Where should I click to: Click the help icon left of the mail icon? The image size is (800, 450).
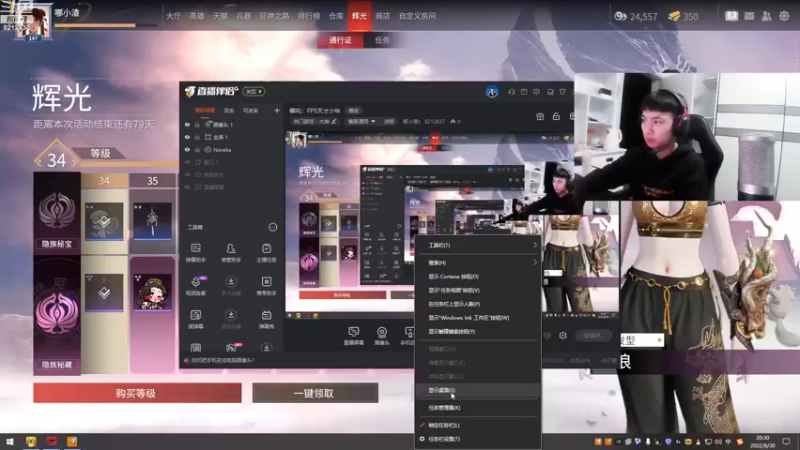pyautogui.click(x=731, y=16)
